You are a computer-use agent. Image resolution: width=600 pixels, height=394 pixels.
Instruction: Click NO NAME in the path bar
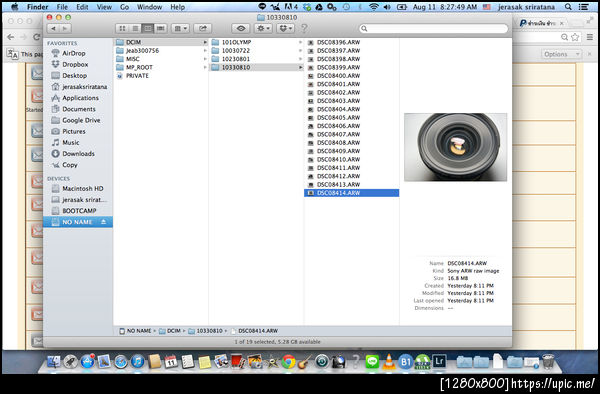(x=135, y=331)
